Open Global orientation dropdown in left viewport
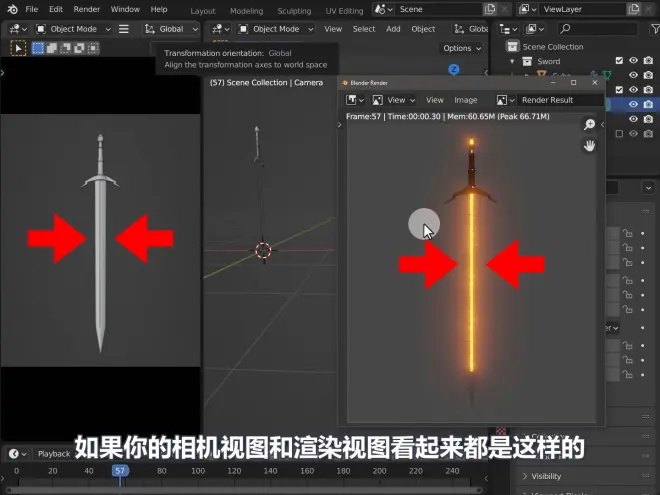The height and width of the screenshot is (495, 660). pos(170,29)
